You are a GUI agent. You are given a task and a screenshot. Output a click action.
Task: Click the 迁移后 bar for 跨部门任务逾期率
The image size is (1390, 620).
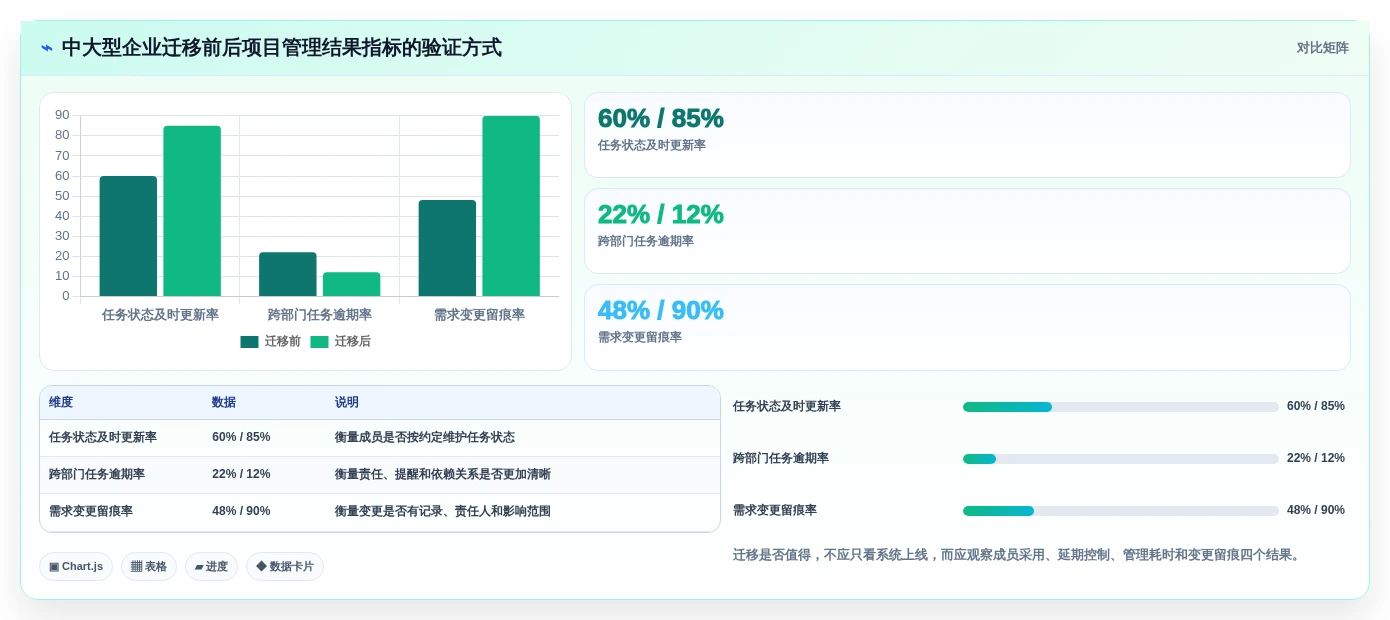point(351,284)
